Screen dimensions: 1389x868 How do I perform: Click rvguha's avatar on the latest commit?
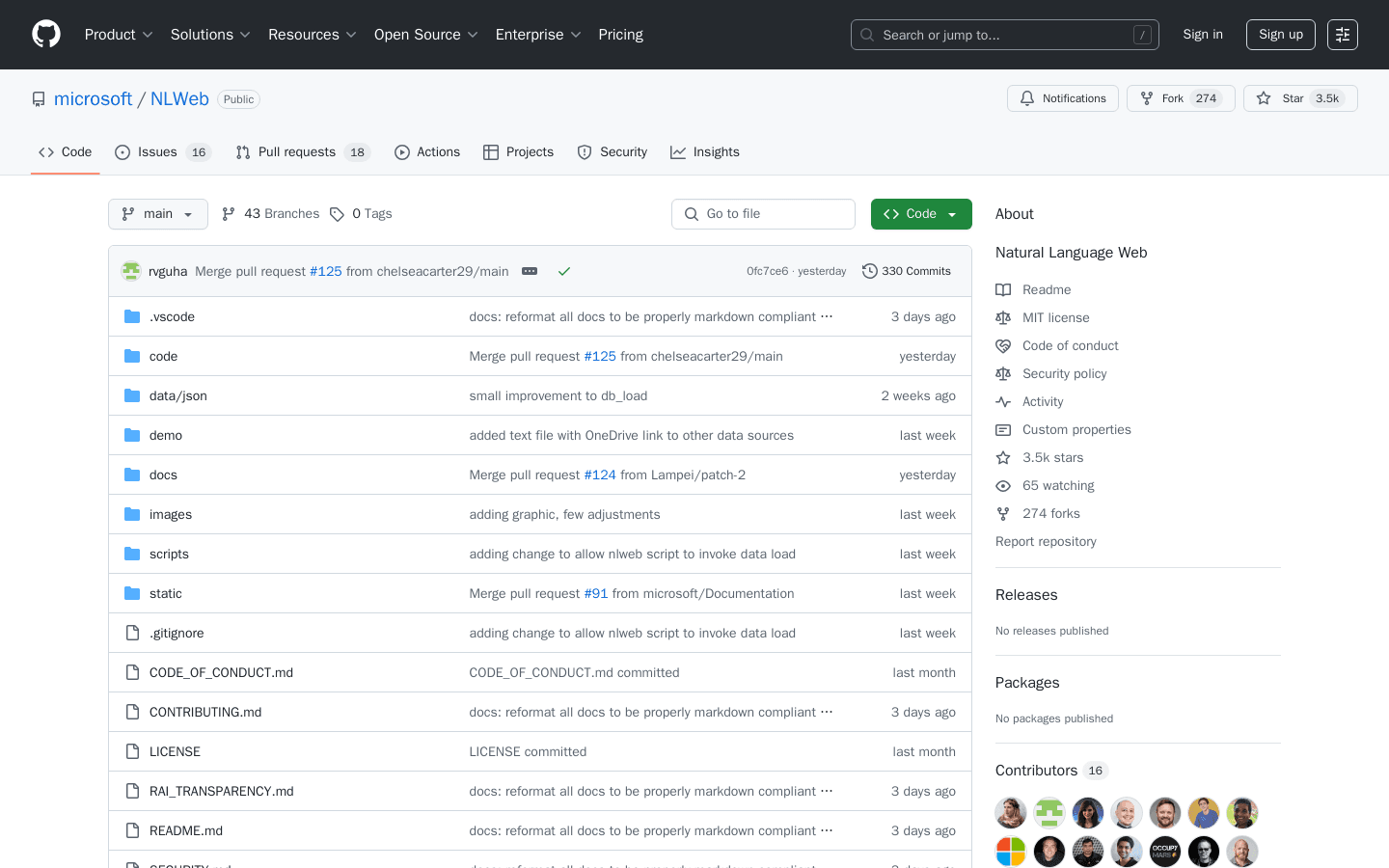click(131, 271)
